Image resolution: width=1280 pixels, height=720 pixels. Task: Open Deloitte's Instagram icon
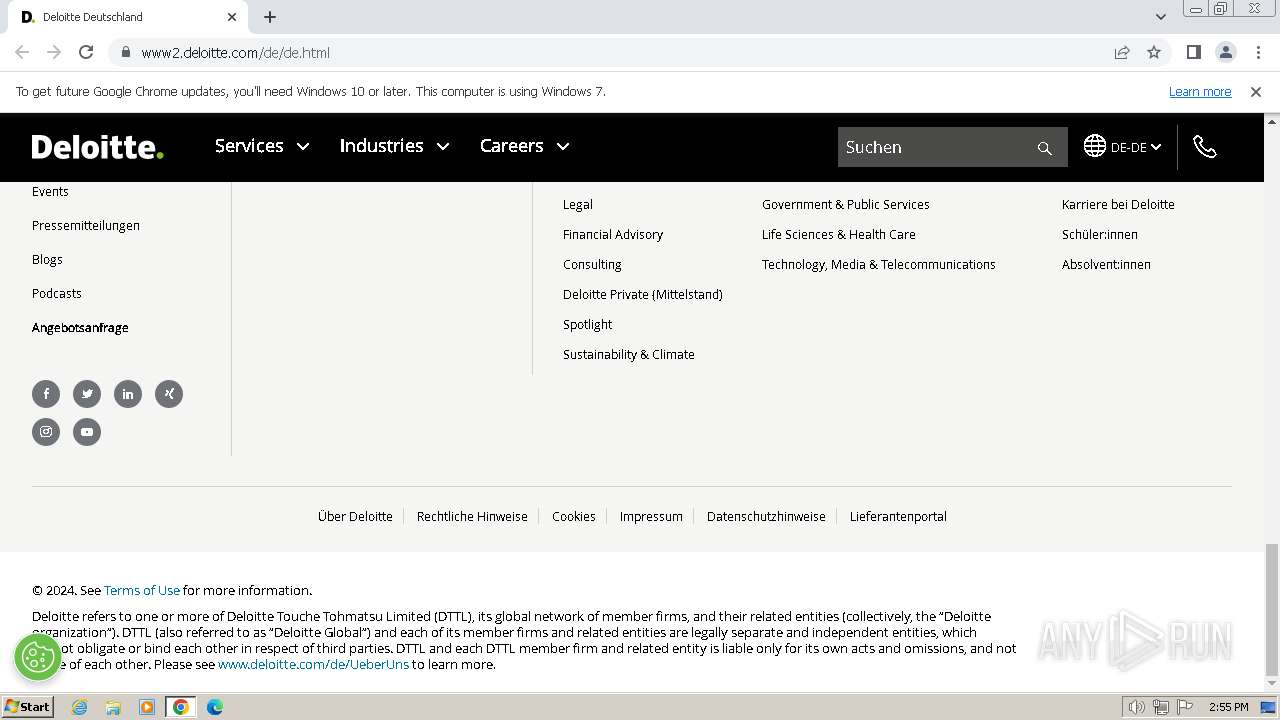[x=46, y=432]
